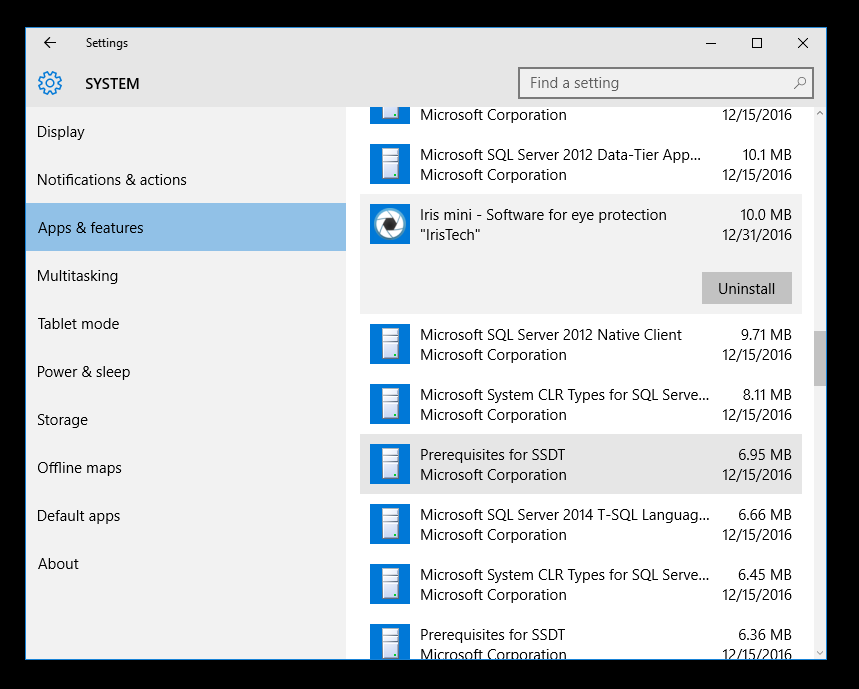
Task: Uninstall the Iris mini app
Action: tap(747, 288)
